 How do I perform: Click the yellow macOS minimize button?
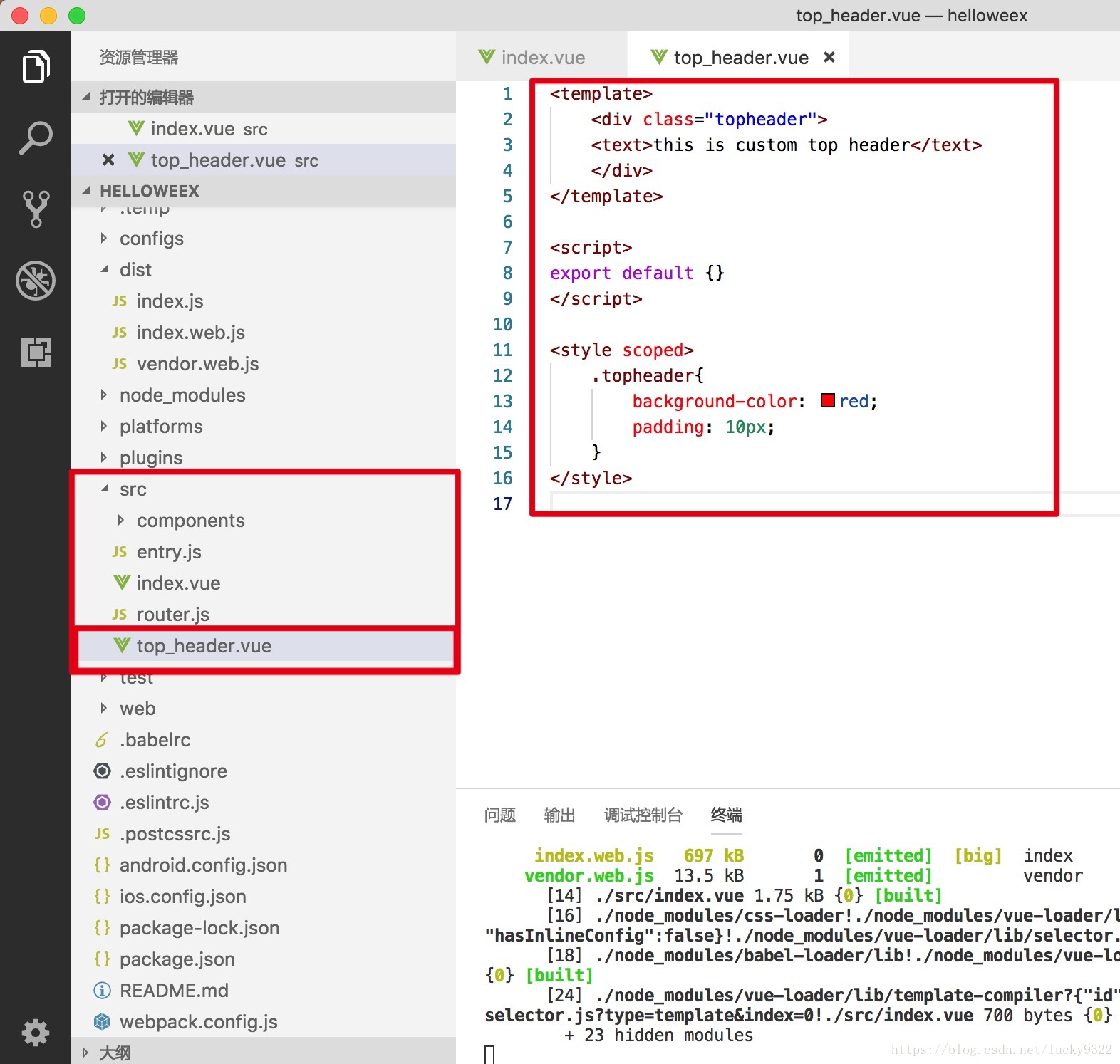point(48,16)
